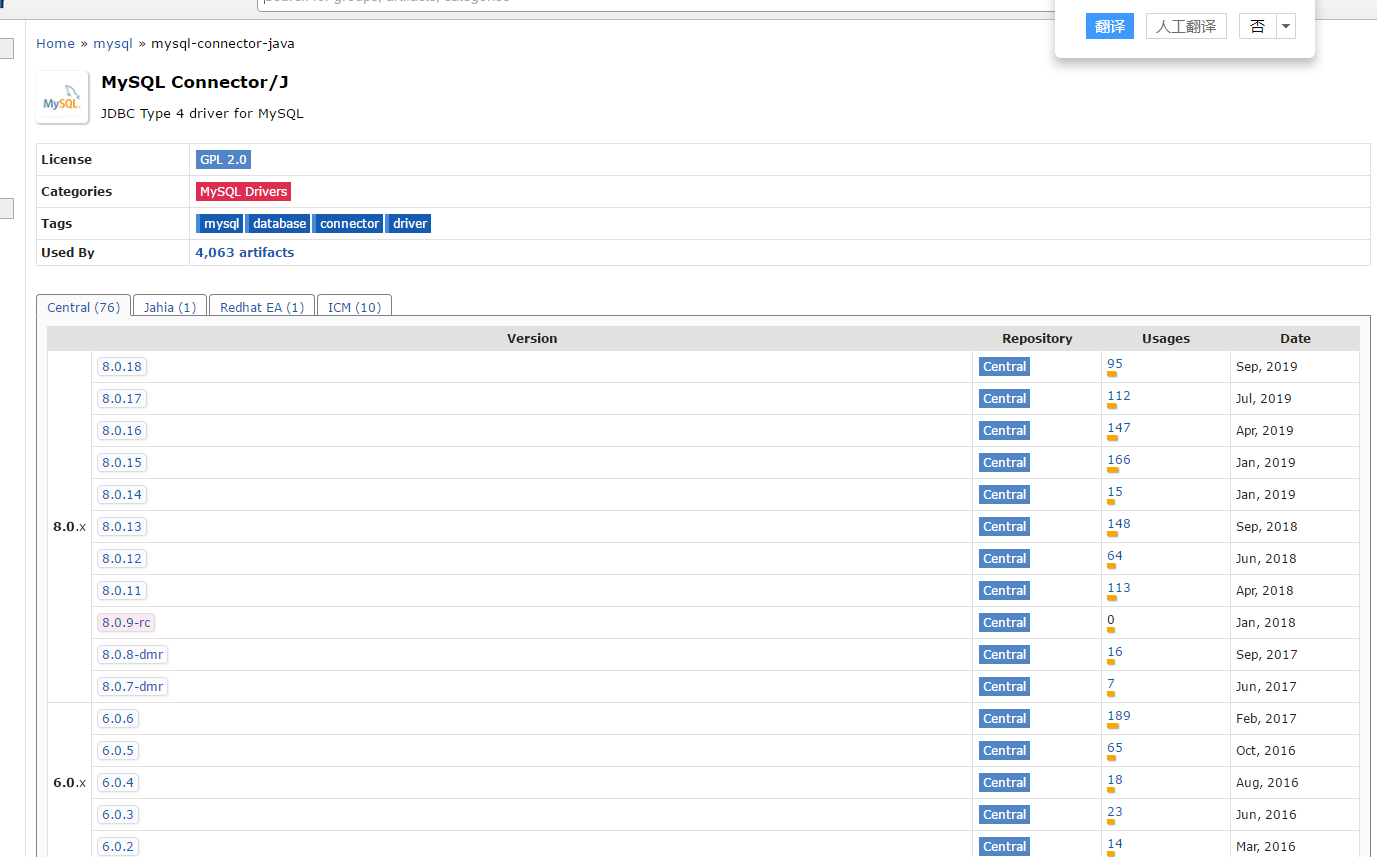Open the 23 usages link
Image resolution: width=1377 pixels, height=857 pixels.
[1115, 812]
